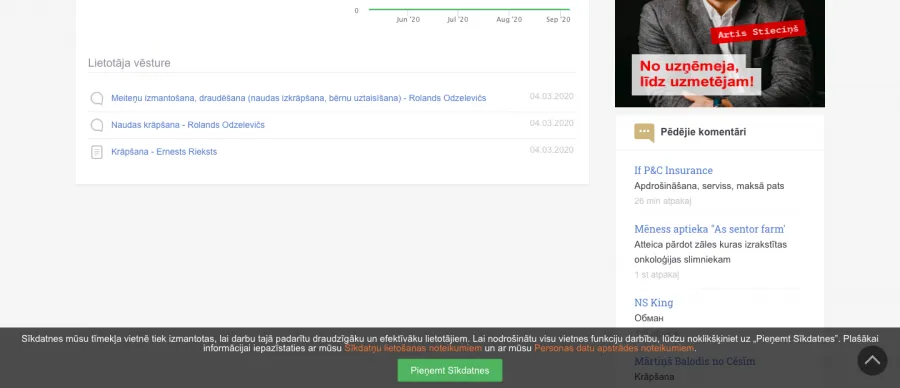Viewport: 900px width, 388px height.
Task: Open Krāpšana - Ernests Rieksts link
Action: (x=164, y=152)
